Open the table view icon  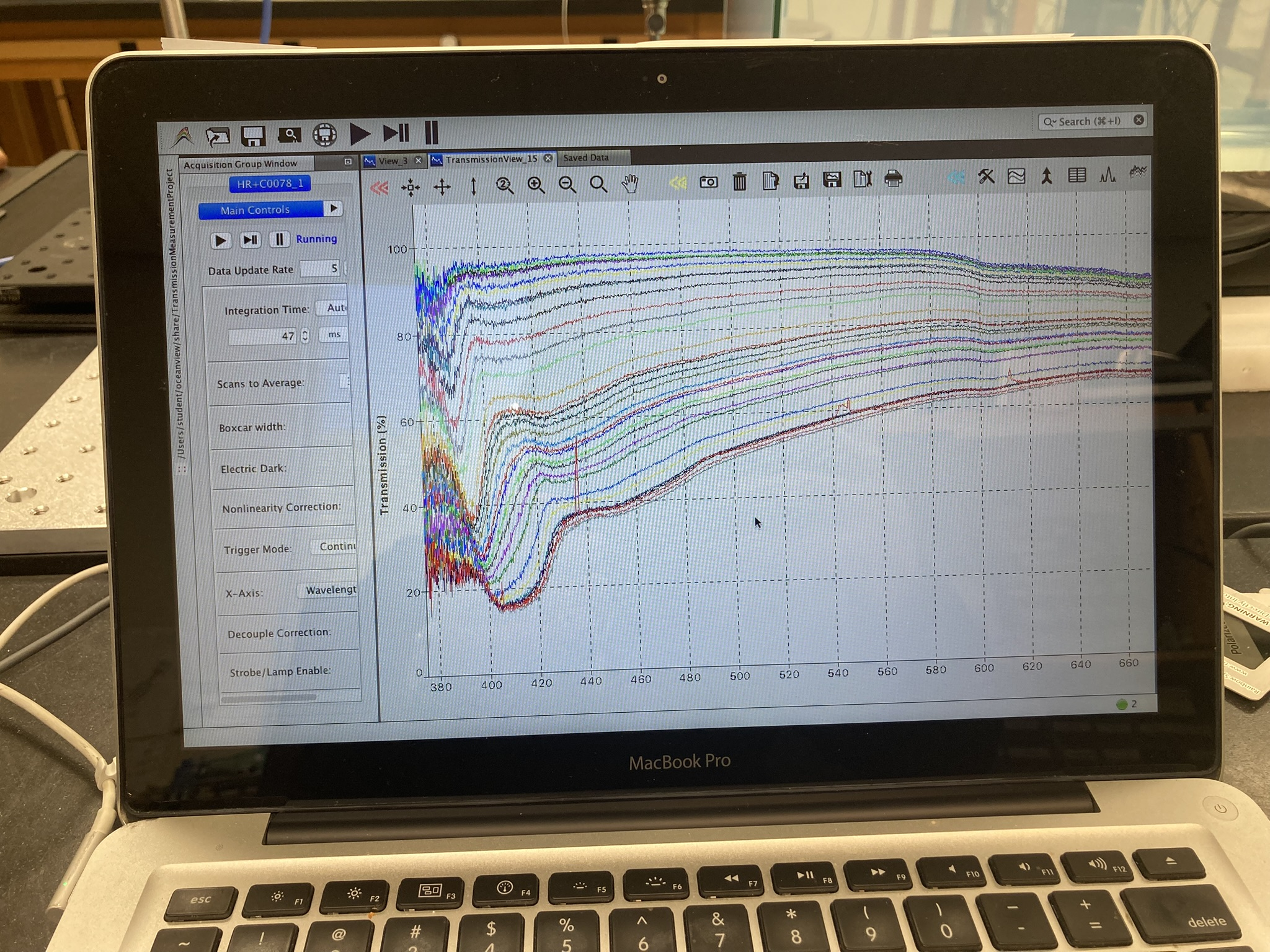[1077, 175]
